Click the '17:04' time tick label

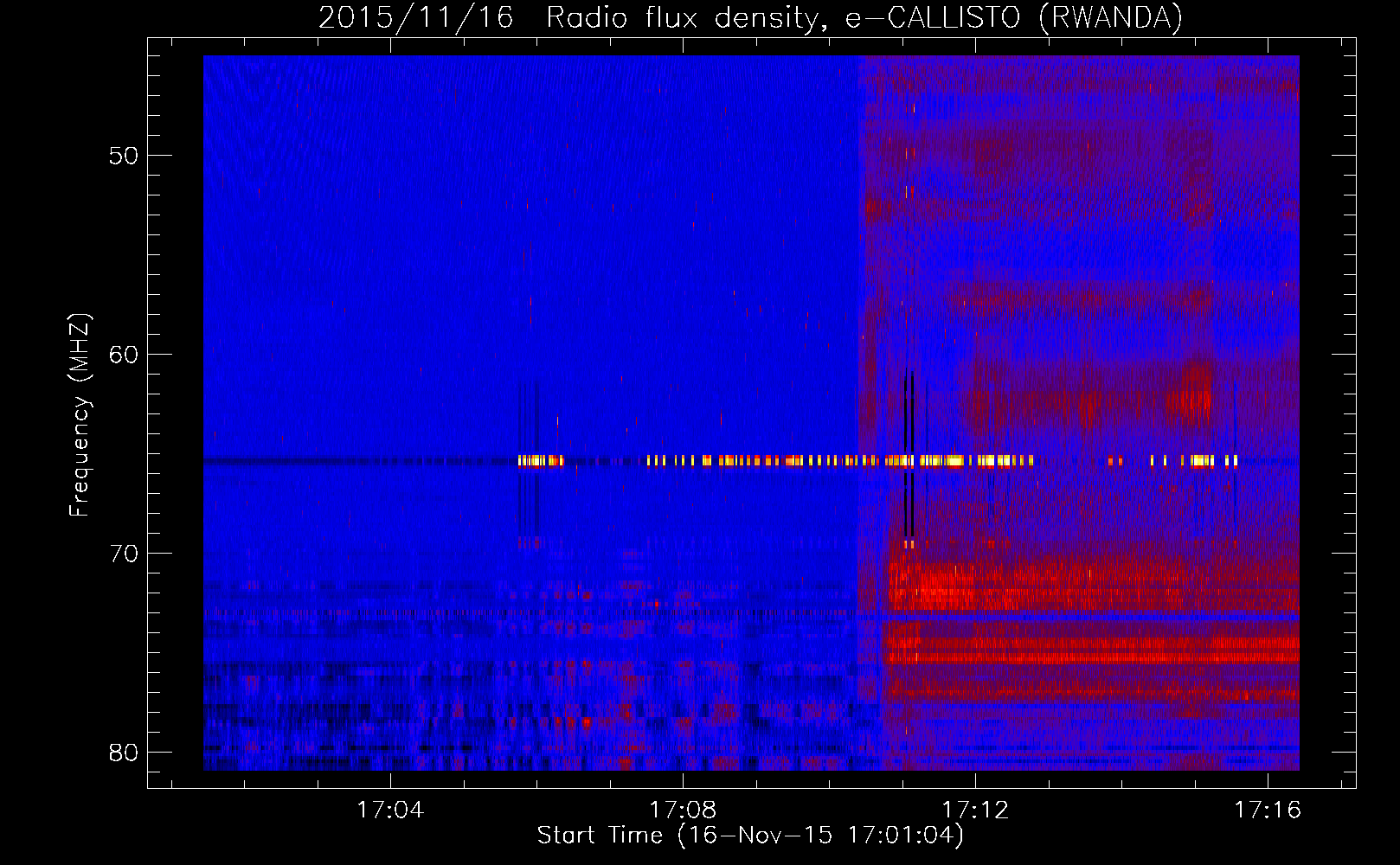(390, 811)
